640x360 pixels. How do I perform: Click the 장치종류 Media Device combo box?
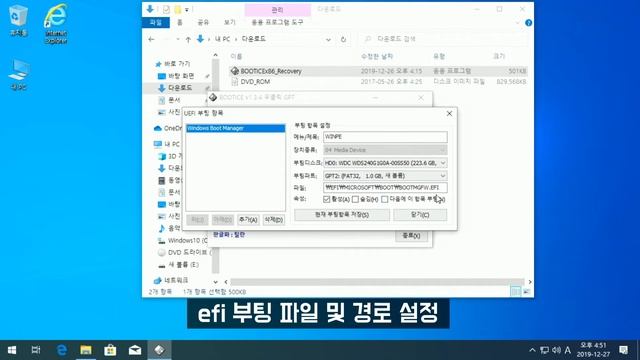(x=385, y=150)
